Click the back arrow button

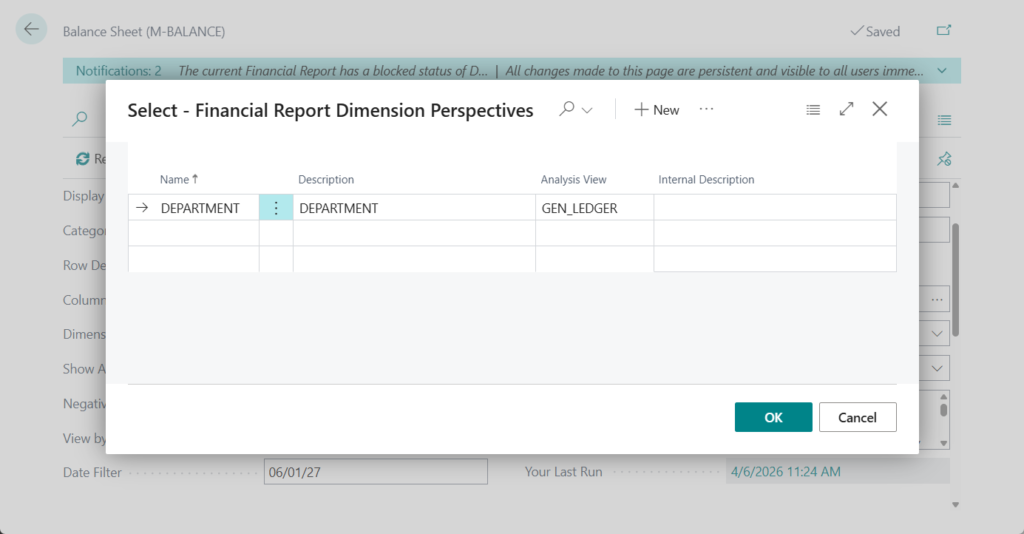click(x=31, y=30)
